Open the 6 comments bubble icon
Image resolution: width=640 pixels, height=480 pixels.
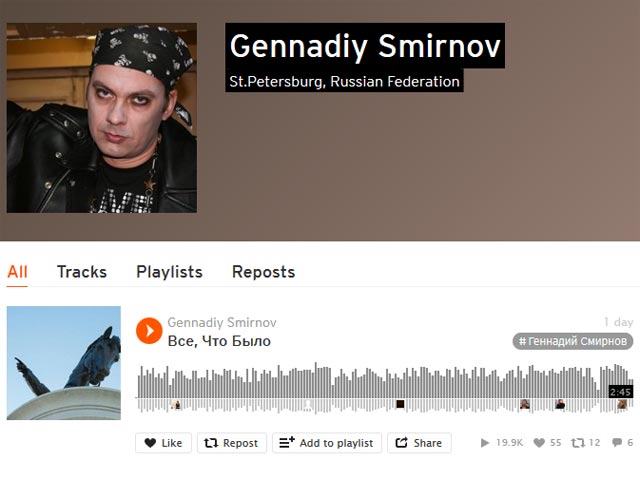coord(617,442)
